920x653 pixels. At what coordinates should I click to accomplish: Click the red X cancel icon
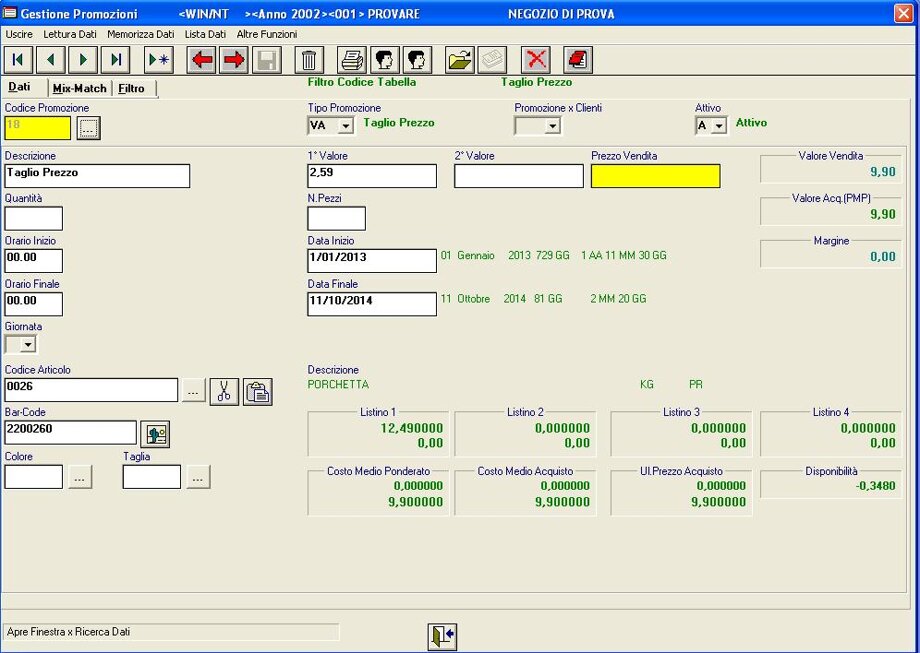tap(537, 60)
